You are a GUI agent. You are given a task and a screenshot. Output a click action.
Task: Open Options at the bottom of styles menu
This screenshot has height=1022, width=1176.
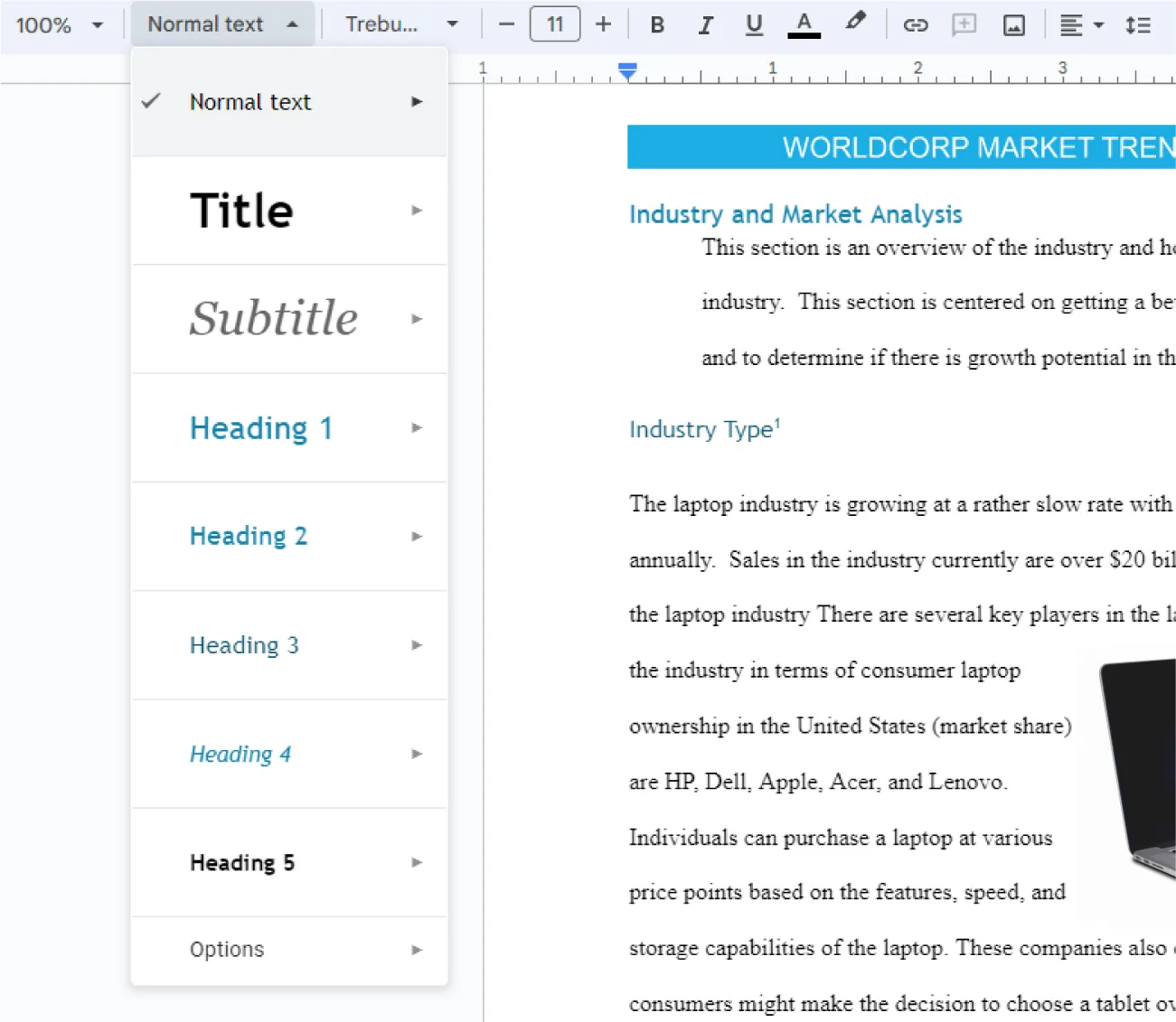[x=227, y=949]
